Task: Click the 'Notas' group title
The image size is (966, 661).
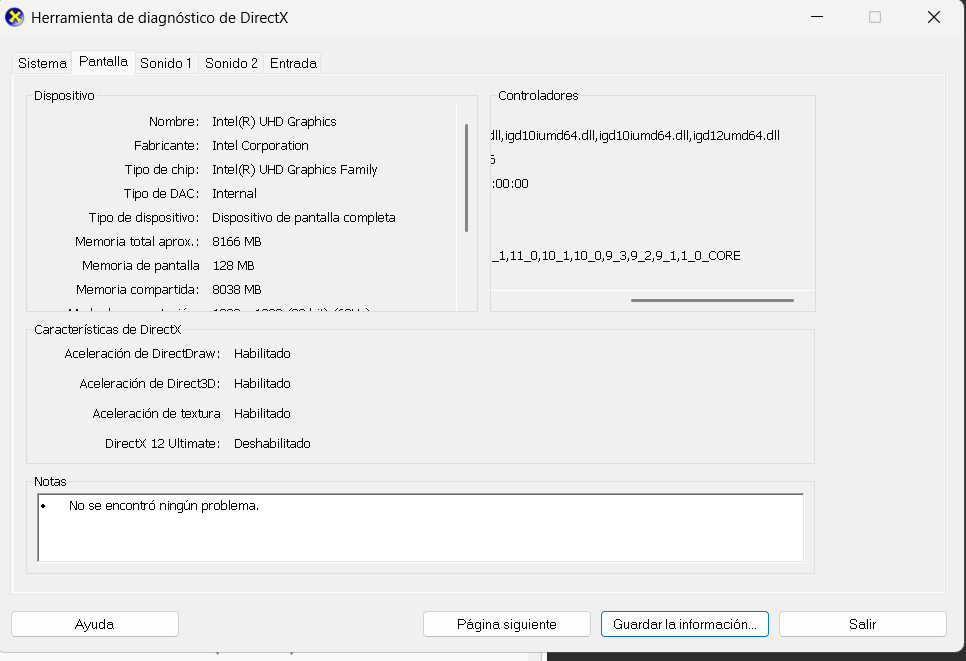Action: [50, 482]
